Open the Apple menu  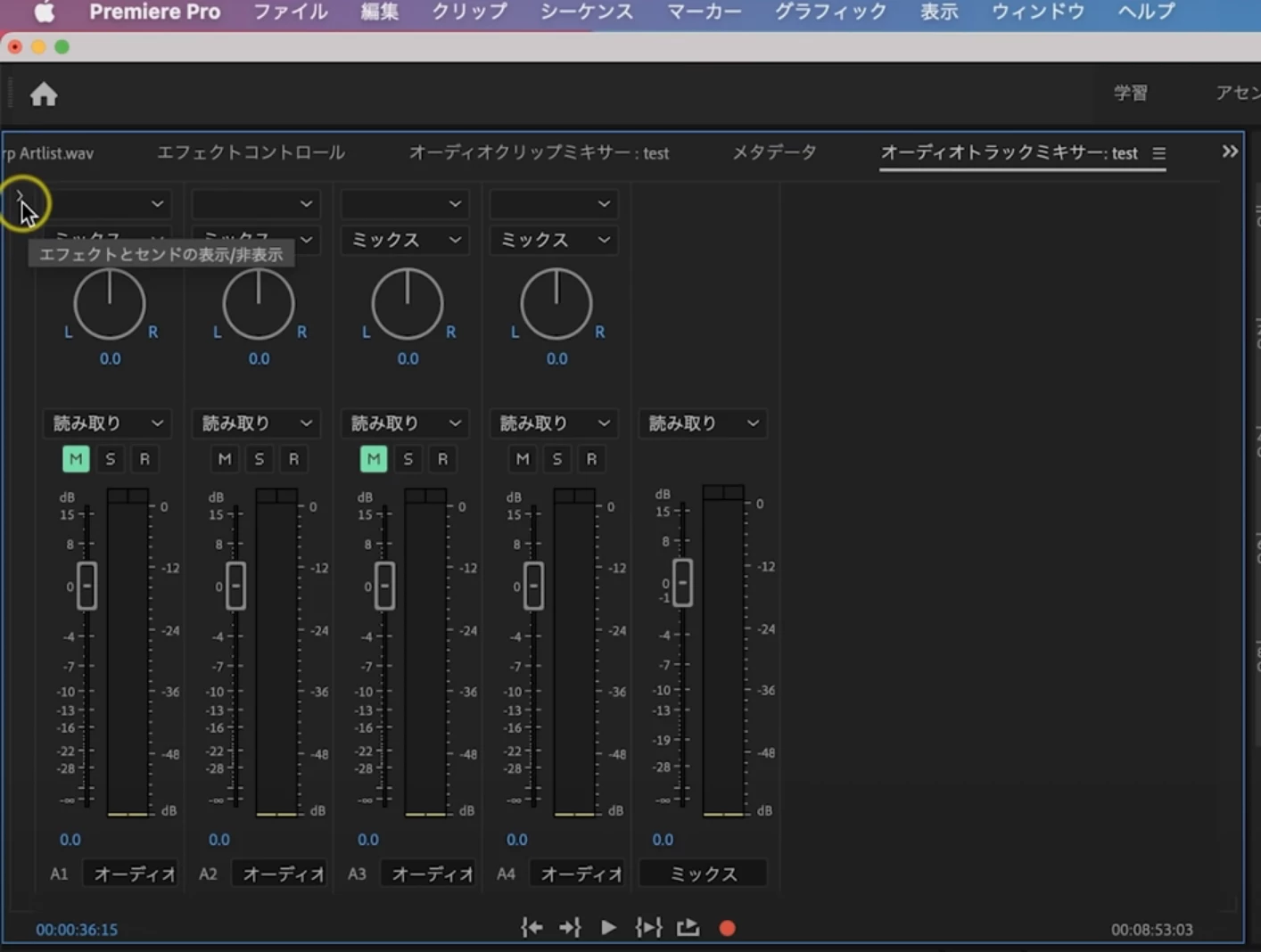tap(44, 12)
